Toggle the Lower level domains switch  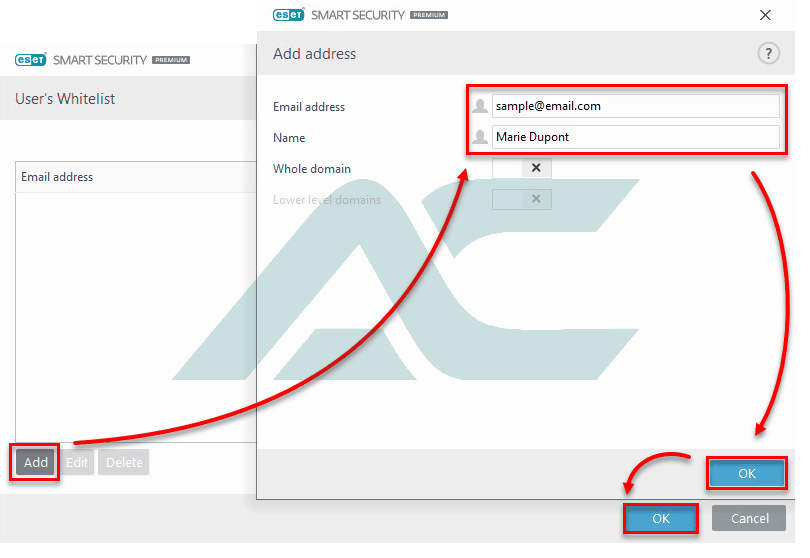[522, 199]
